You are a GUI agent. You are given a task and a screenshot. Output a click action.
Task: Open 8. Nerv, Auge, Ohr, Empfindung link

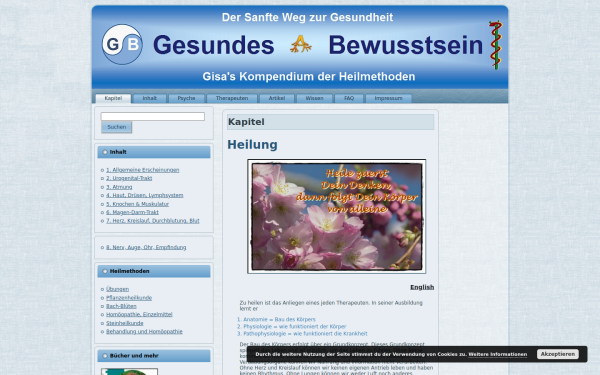coord(146,248)
